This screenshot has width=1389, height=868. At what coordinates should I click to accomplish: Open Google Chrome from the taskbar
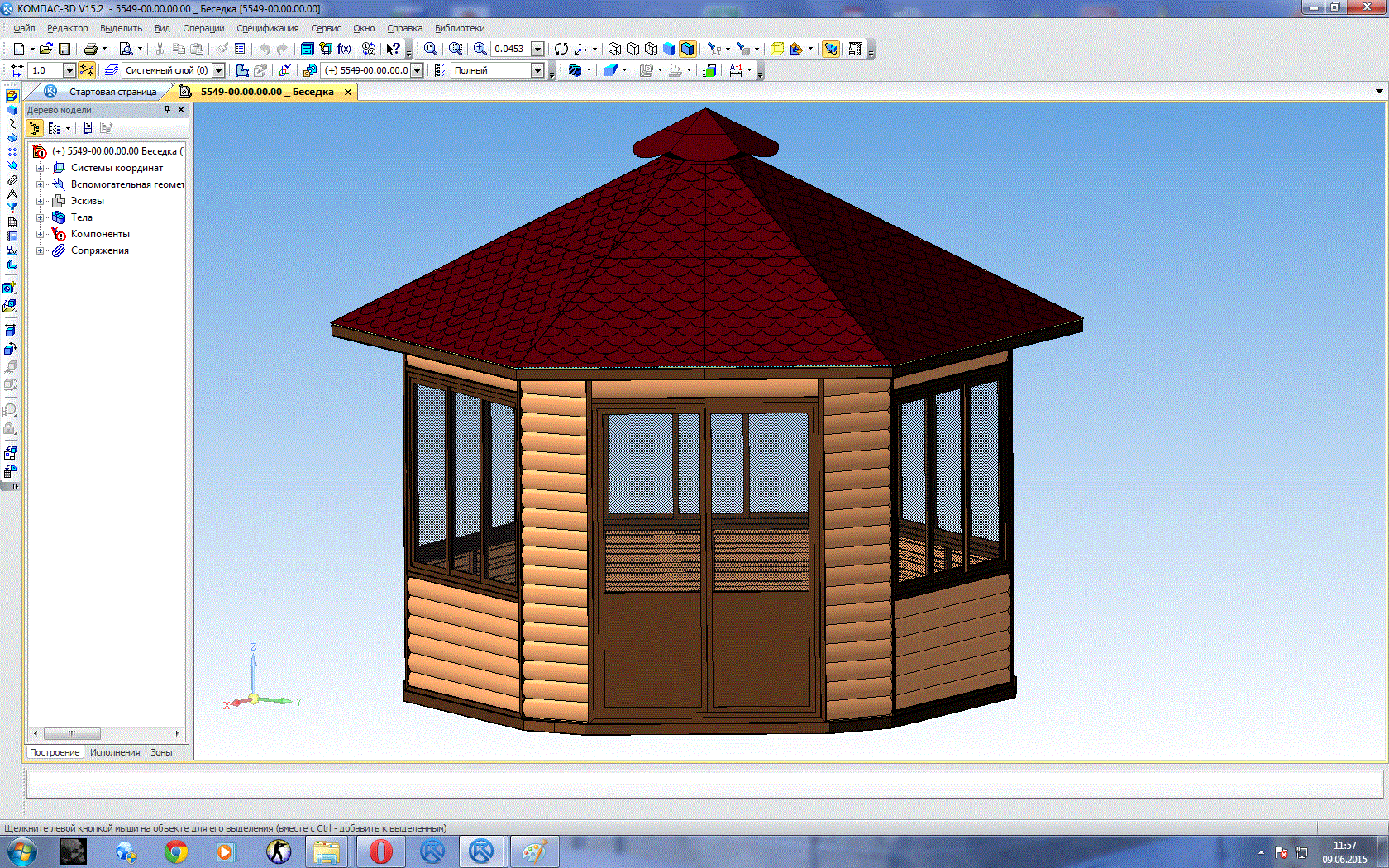click(x=175, y=851)
